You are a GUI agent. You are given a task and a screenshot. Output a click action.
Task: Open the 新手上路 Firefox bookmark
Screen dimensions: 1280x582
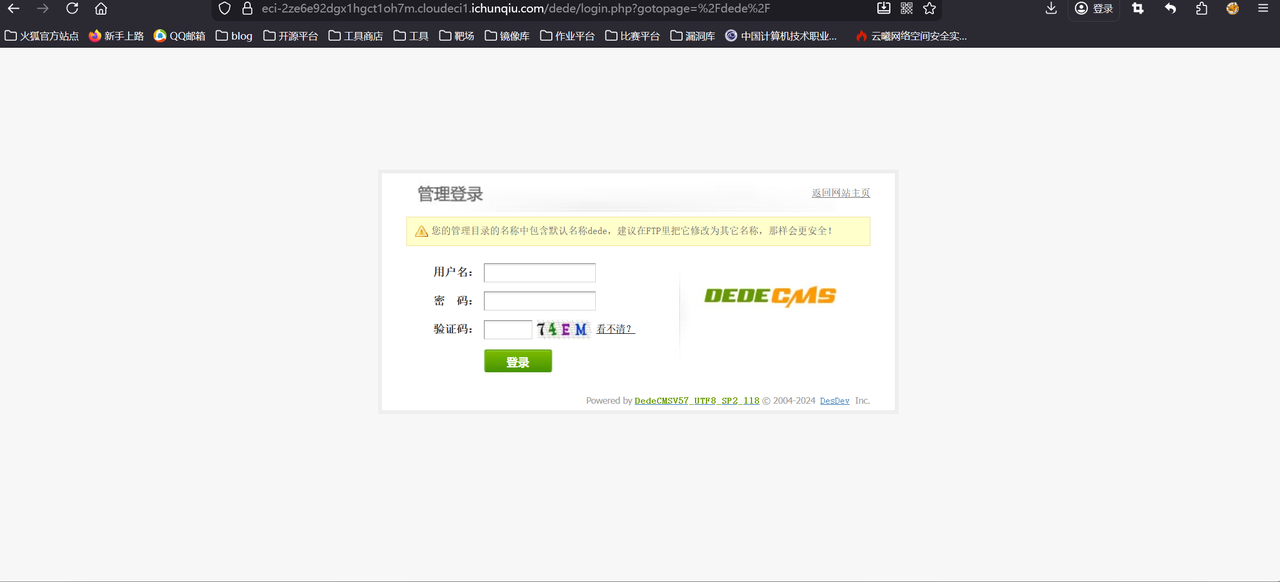point(116,36)
